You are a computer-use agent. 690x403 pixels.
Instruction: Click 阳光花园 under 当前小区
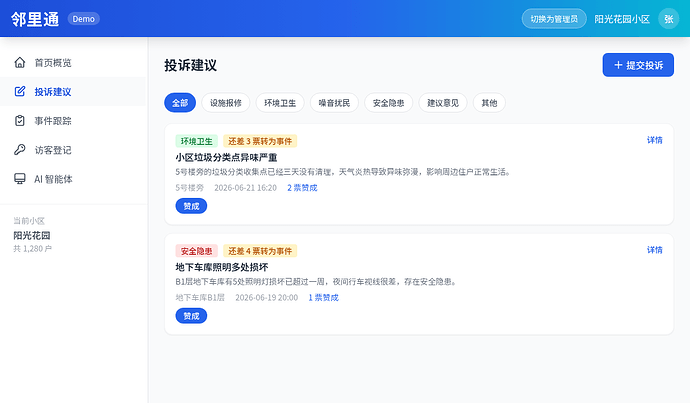click(32, 235)
